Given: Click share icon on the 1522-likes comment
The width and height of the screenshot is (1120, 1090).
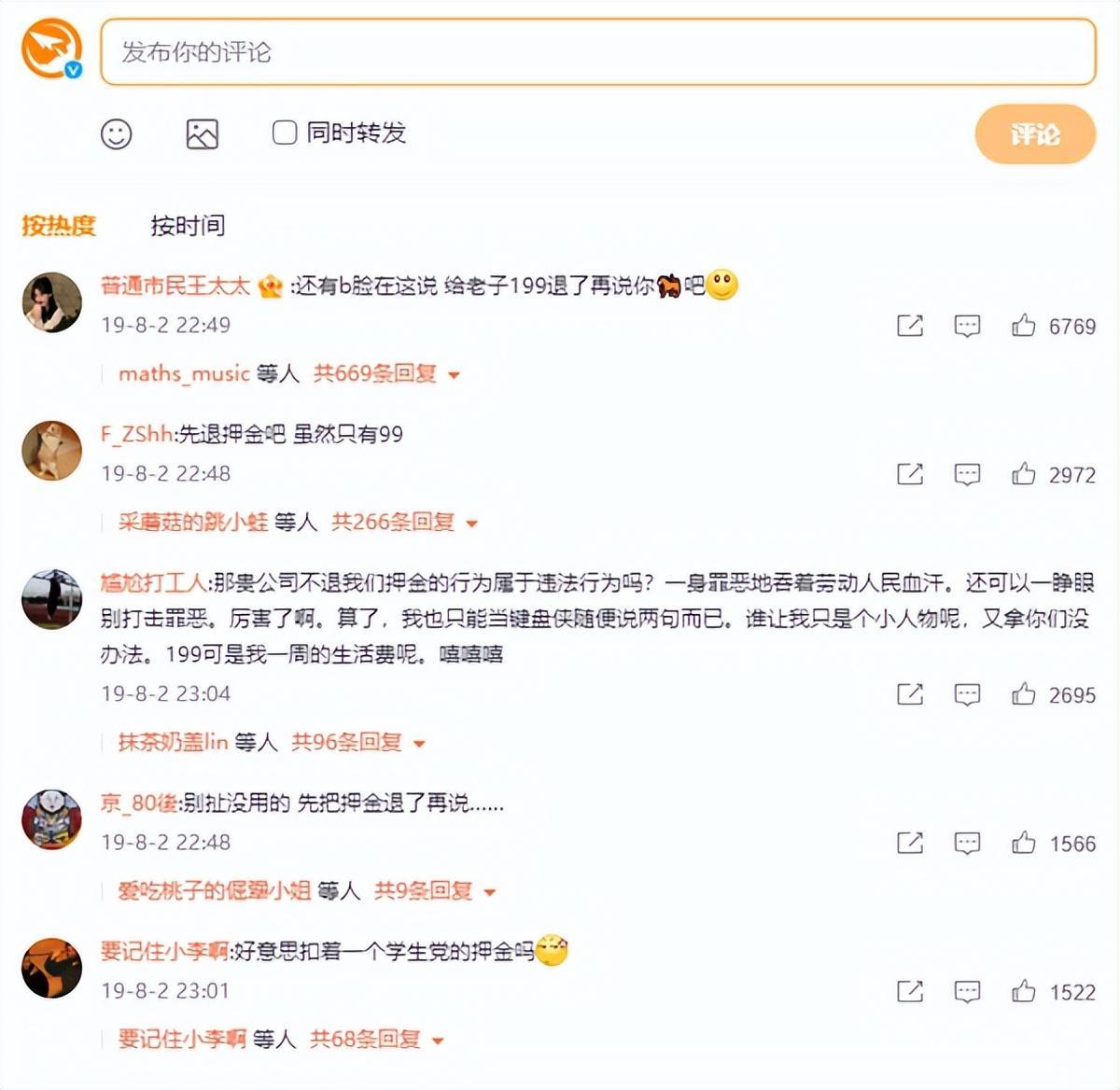Looking at the screenshot, I should coord(910,991).
